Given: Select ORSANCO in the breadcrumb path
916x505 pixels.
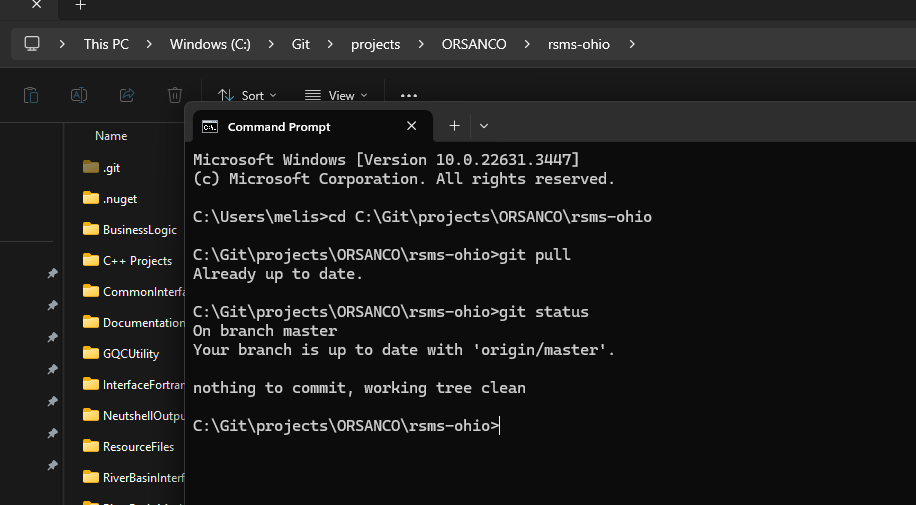Looking at the screenshot, I should tap(474, 44).
